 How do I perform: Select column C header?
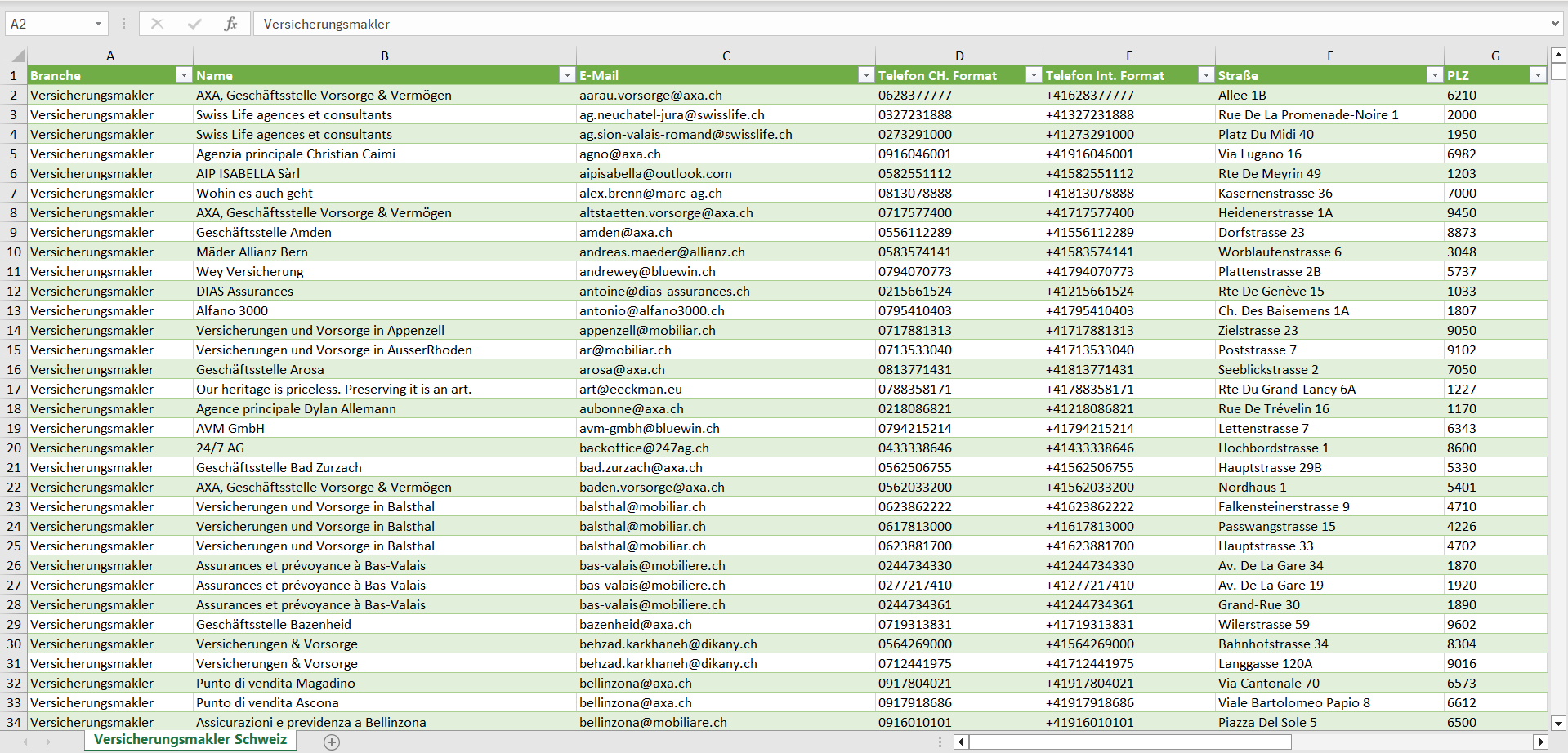[726, 56]
